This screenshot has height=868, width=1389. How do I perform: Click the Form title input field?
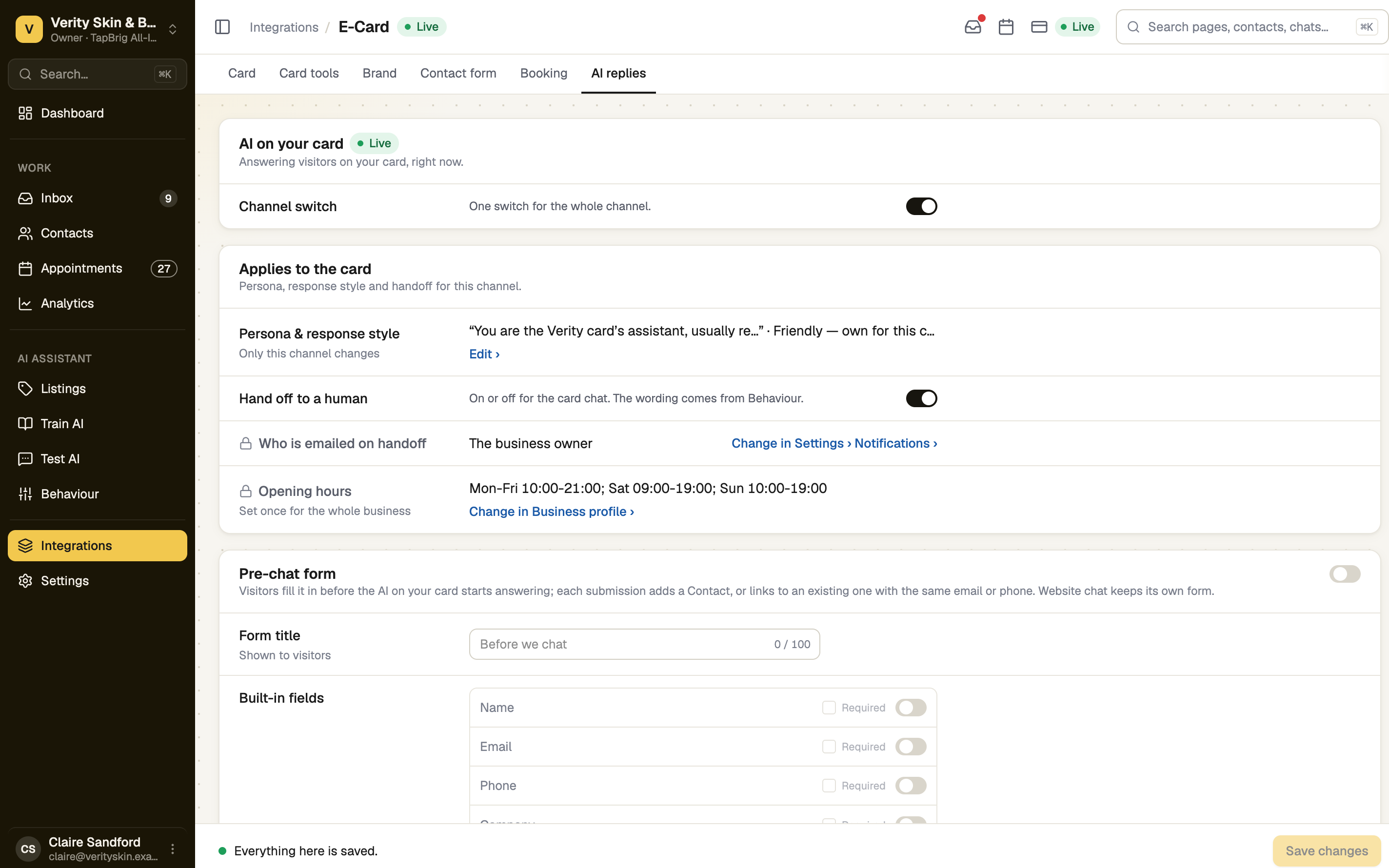click(644, 644)
